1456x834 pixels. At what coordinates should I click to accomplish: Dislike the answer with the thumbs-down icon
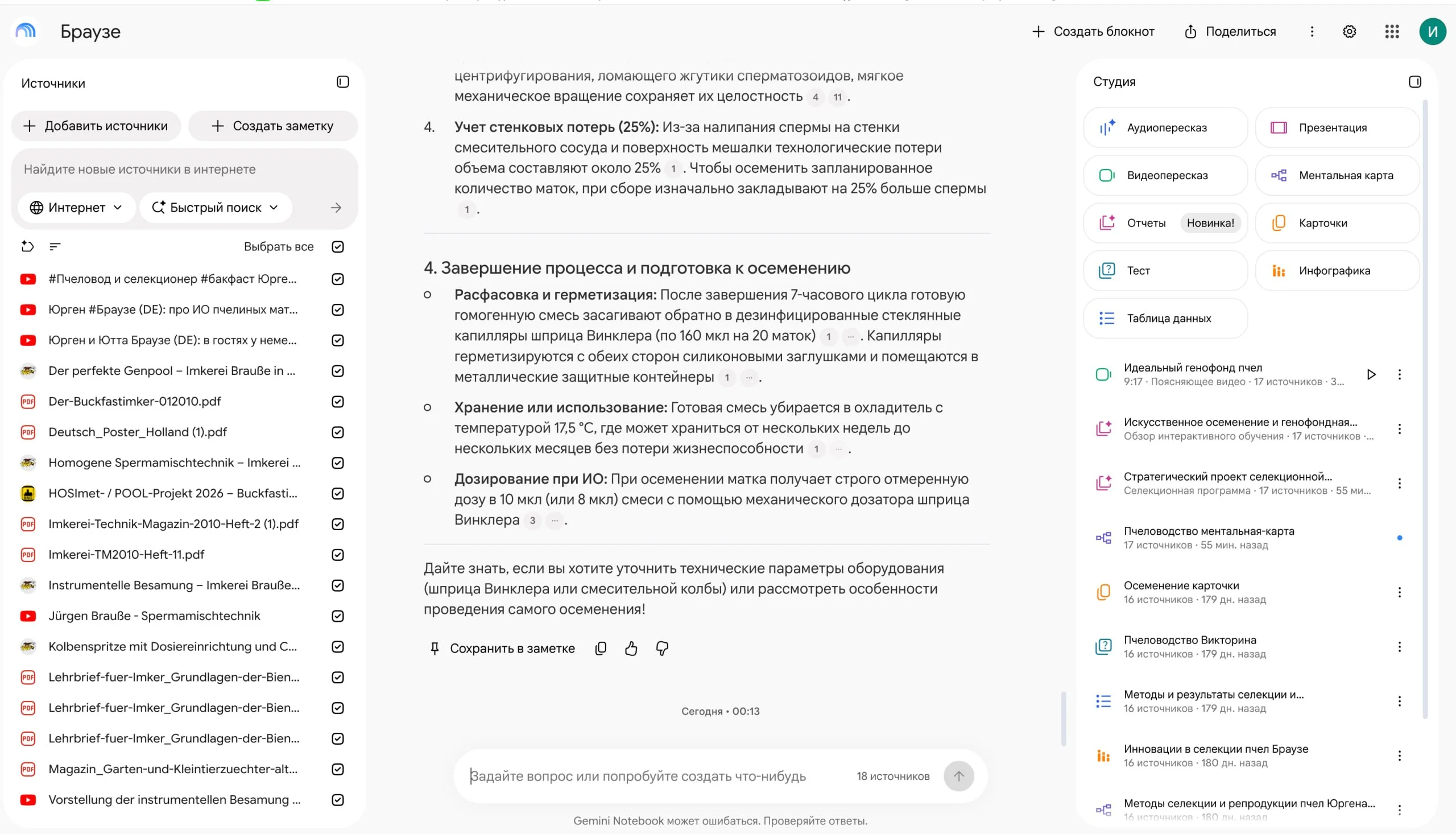[x=662, y=648]
